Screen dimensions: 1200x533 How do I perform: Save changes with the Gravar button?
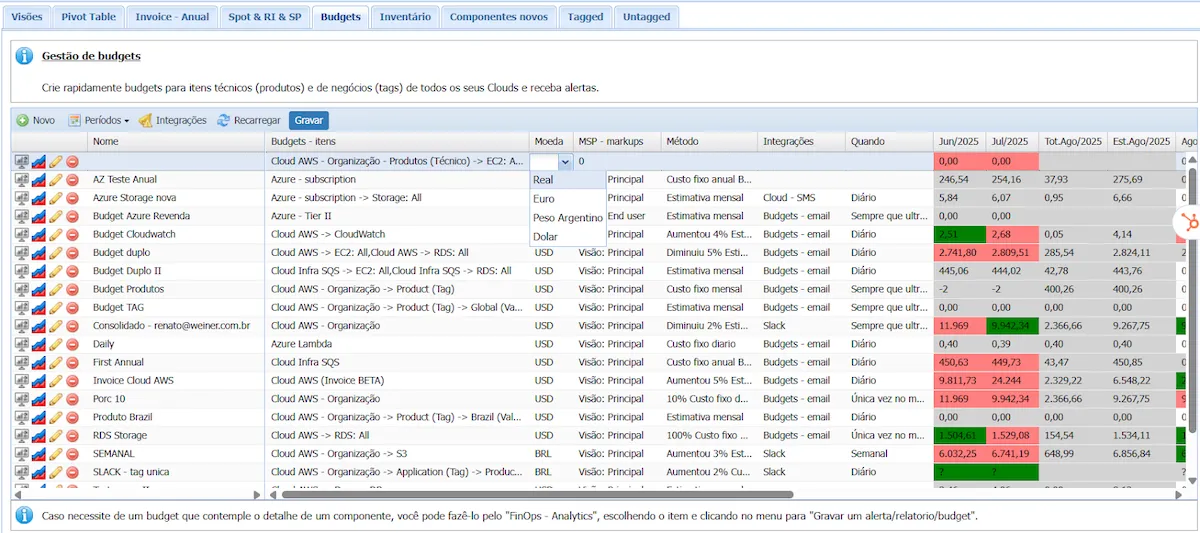tap(309, 120)
